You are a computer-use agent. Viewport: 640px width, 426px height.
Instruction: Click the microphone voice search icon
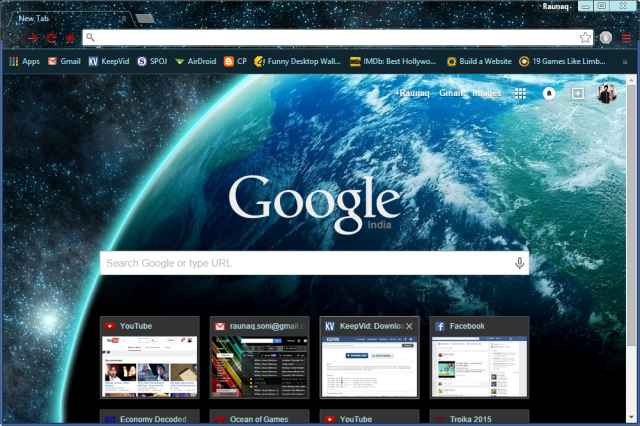519,263
